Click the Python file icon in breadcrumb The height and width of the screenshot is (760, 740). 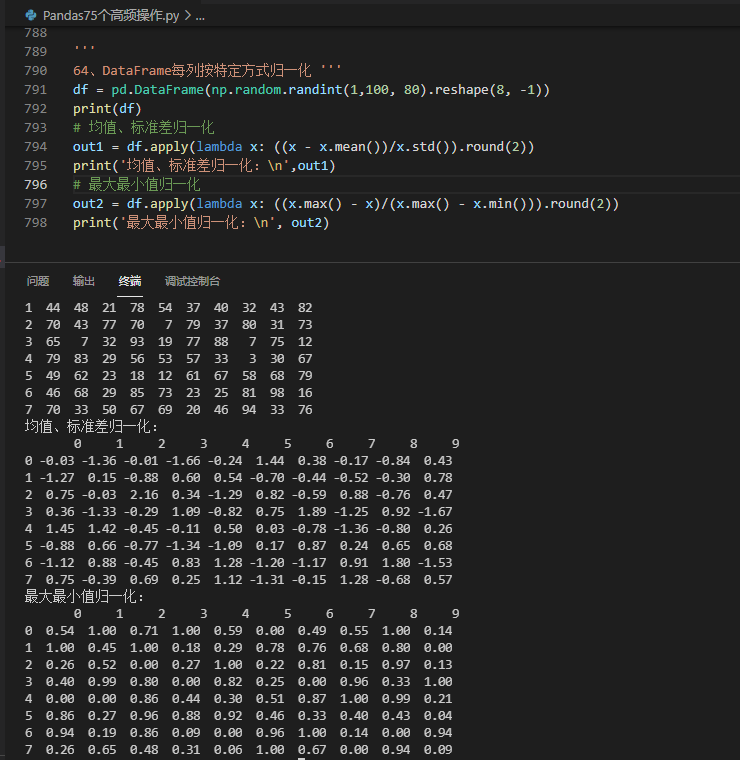(31, 16)
